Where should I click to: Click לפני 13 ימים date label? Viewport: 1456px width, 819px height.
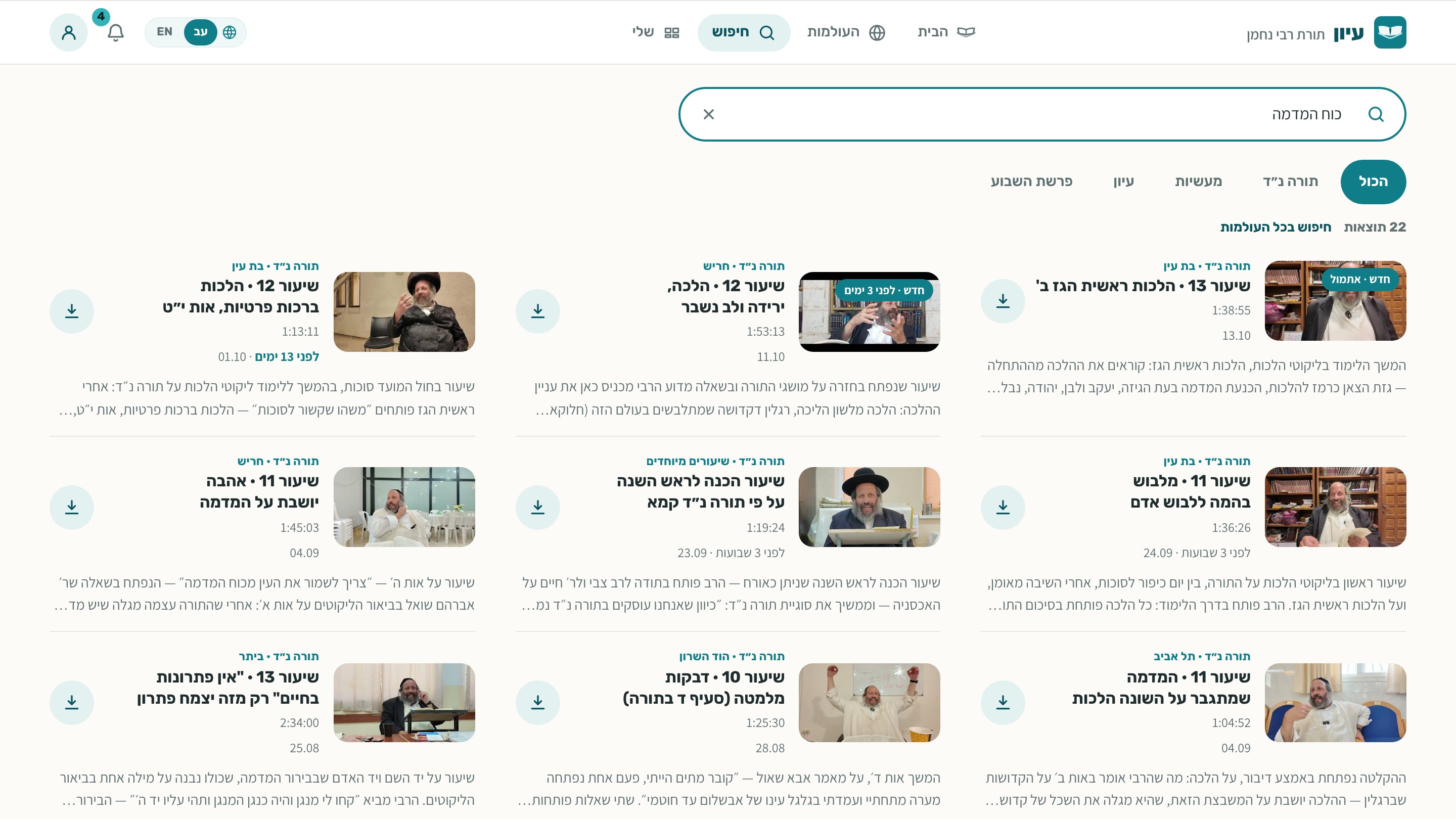coord(287,357)
